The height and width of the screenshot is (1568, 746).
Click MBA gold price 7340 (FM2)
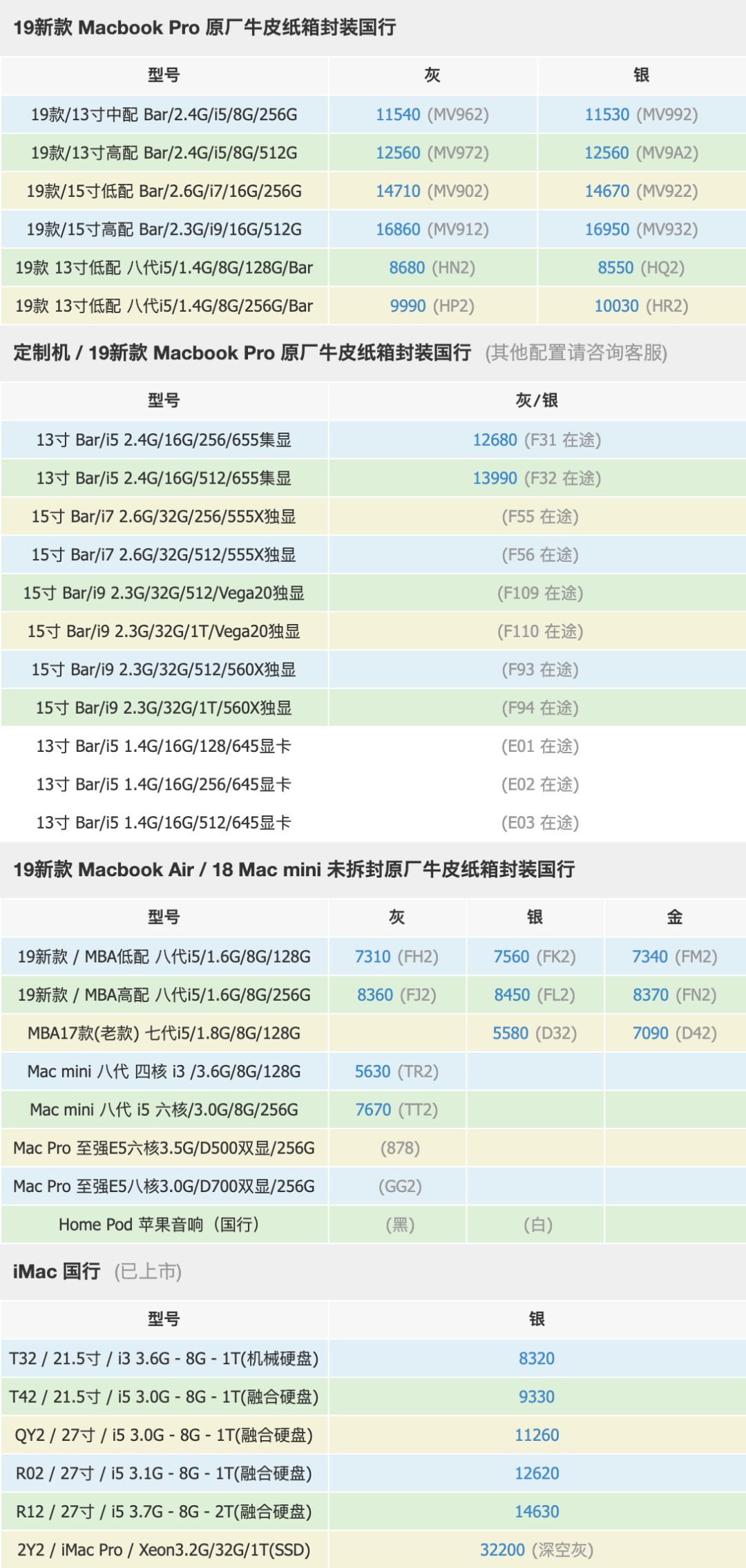pos(674,957)
